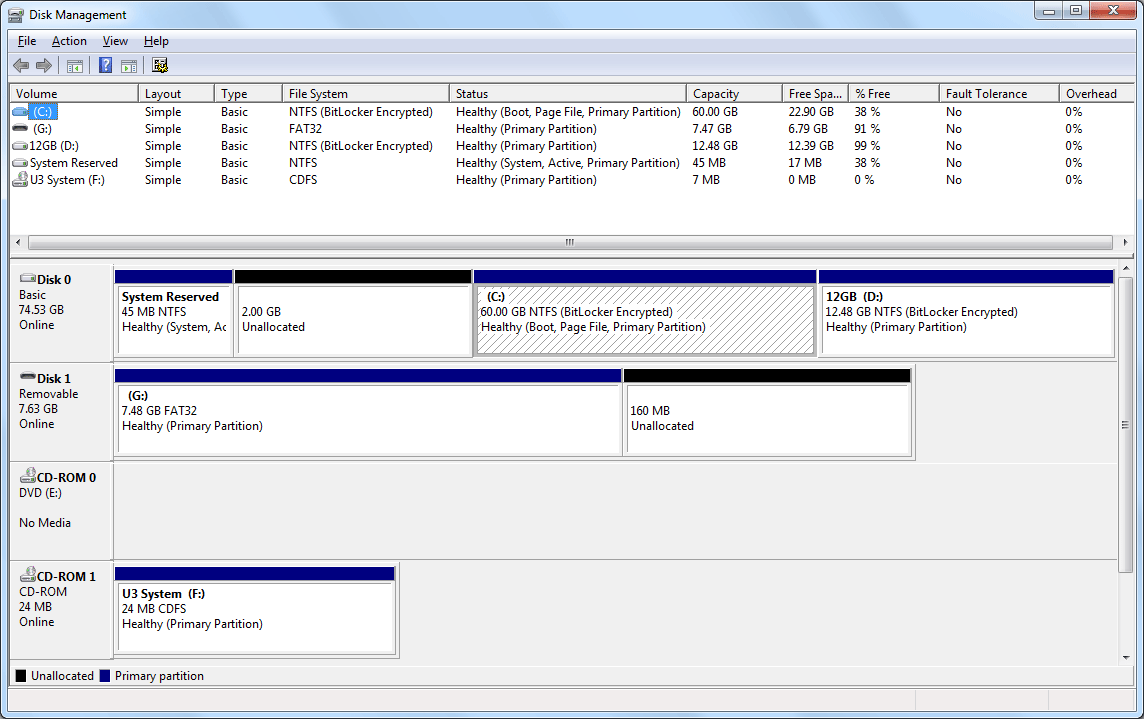The height and width of the screenshot is (719, 1144).
Task: Click the CD-ROM 0 "No Media" text
Action: click(x=45, y=523)
